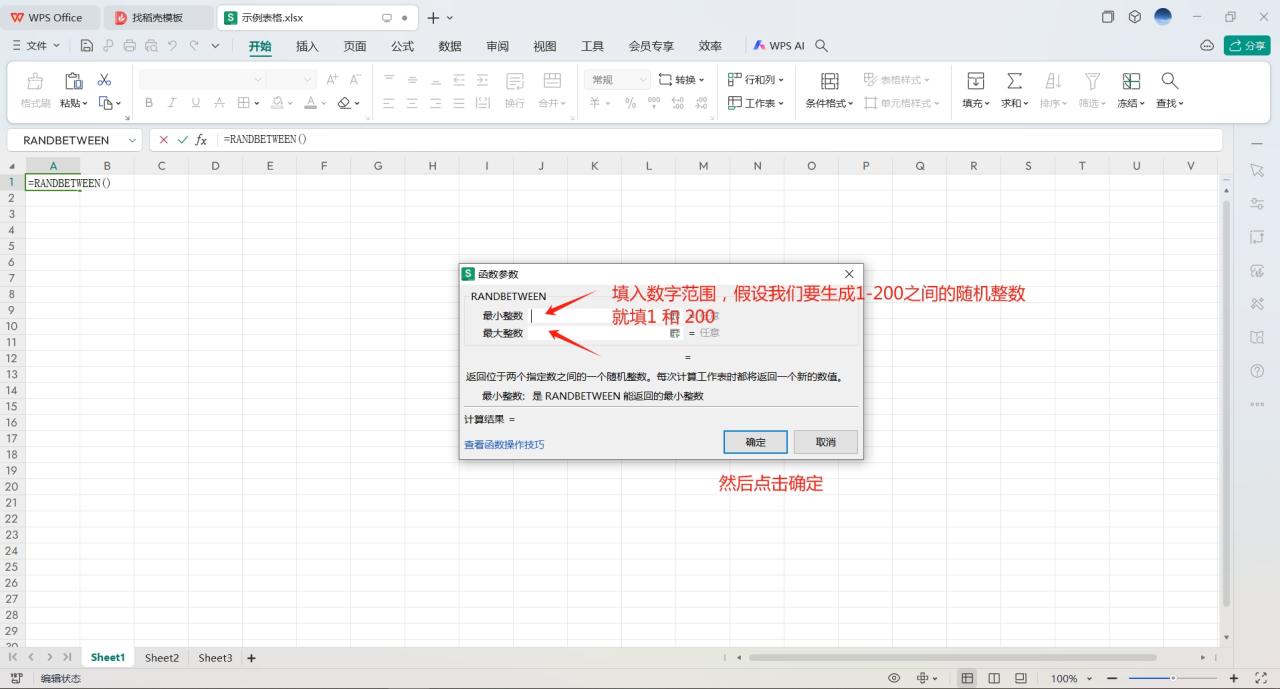Enter full screen mode icon
The width and height of the screenshot is (1280, 689).
pyautogui.click(x=1261, y=678)
